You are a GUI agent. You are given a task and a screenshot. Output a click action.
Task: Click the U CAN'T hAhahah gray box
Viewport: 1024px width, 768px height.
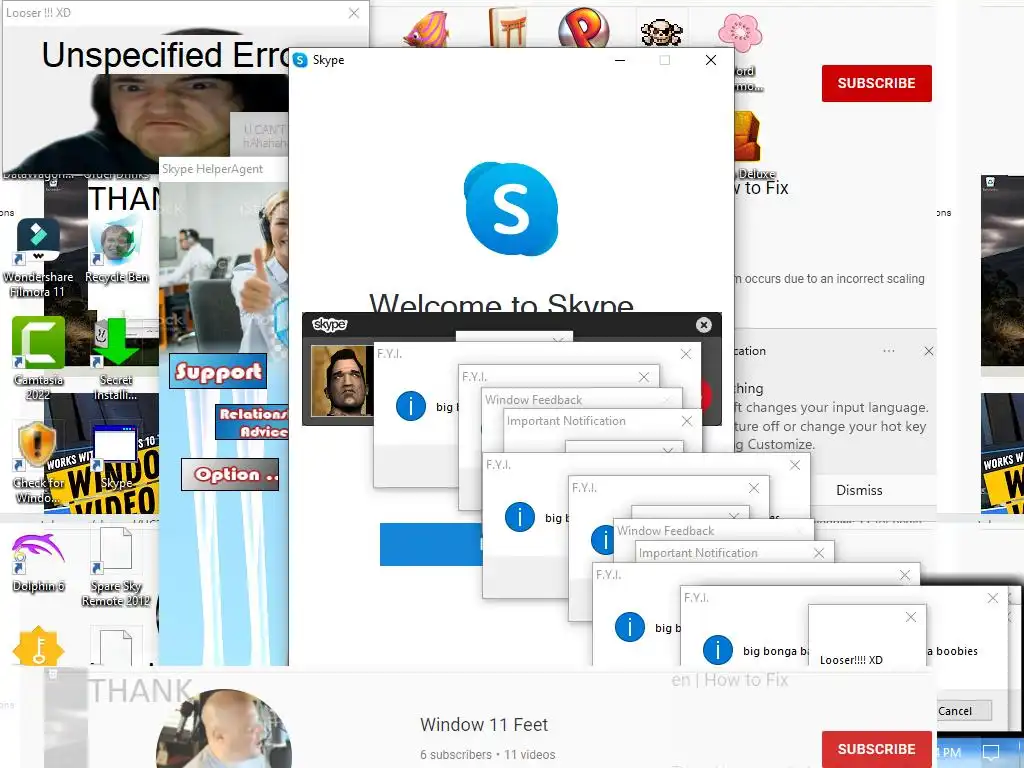[x=260, y=135]
